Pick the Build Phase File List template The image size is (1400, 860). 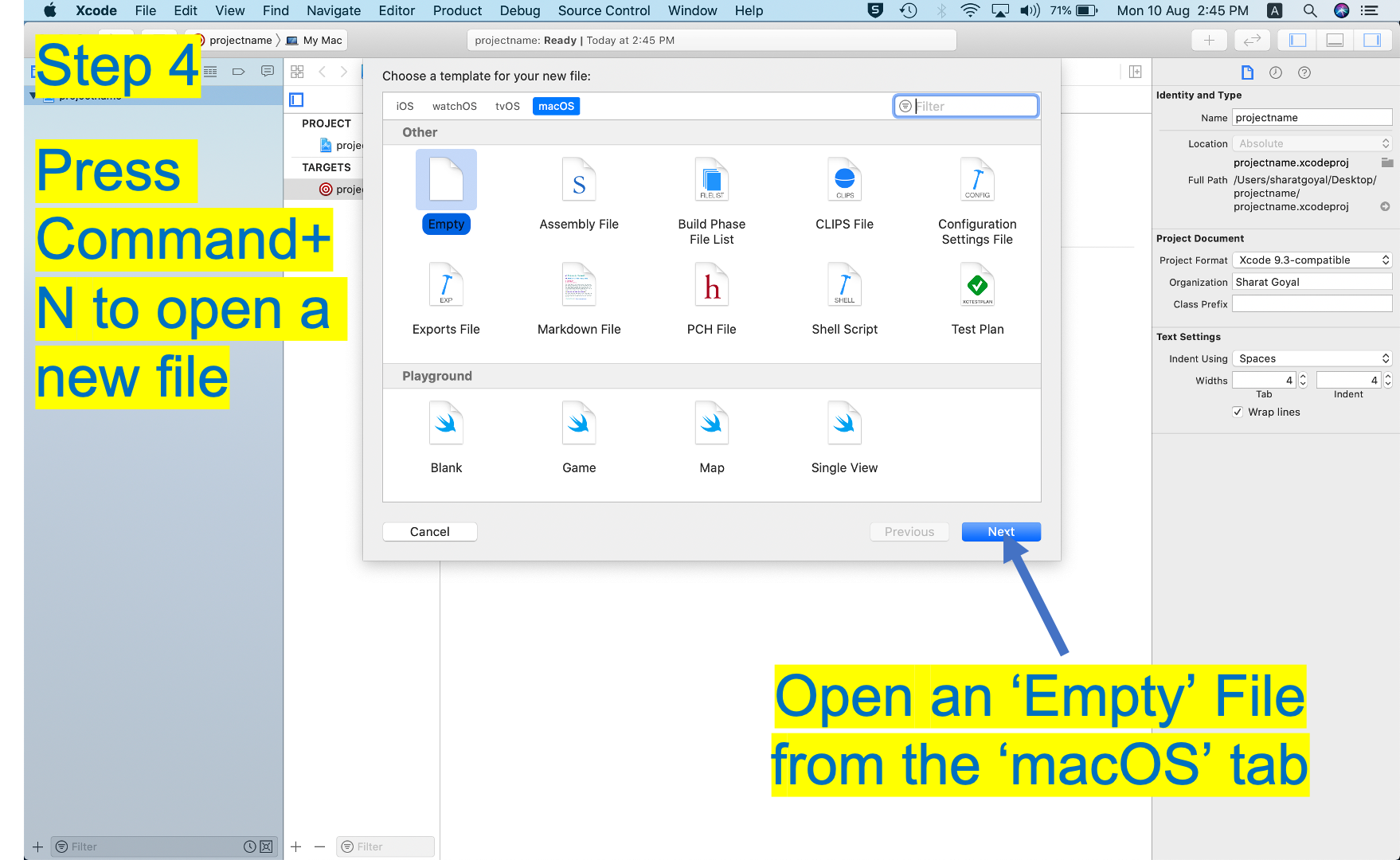pyautogui.click(x=712, y=201)
